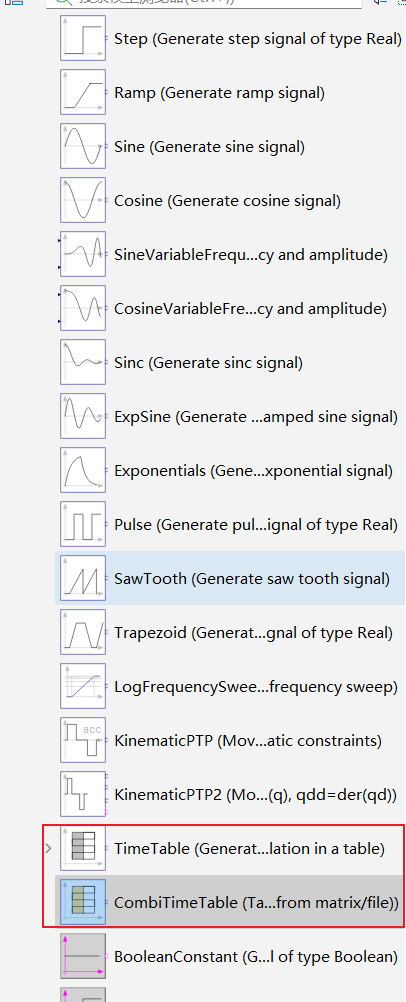Select the ExpSine damped sine signal entry
This screenshot has height=1002, width=406.
tap(256, 417)
